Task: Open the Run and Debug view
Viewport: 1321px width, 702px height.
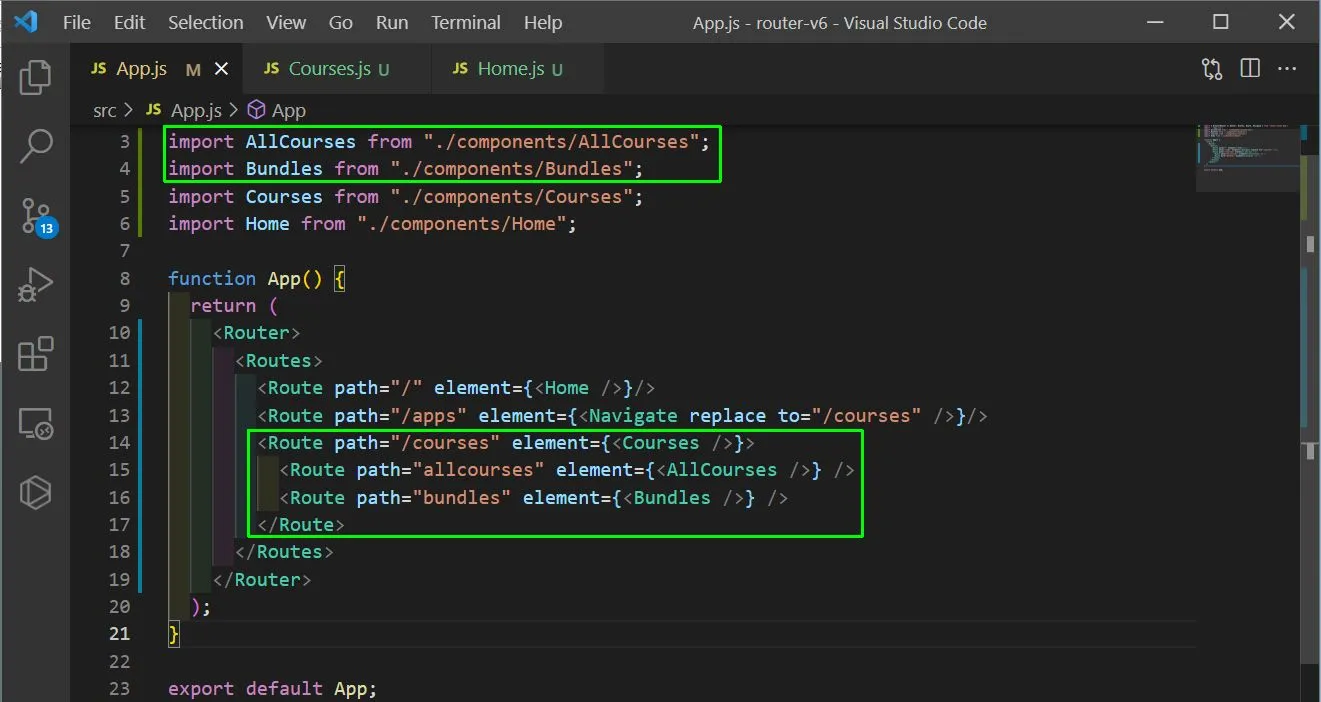Action: click(x=35, y=285)
